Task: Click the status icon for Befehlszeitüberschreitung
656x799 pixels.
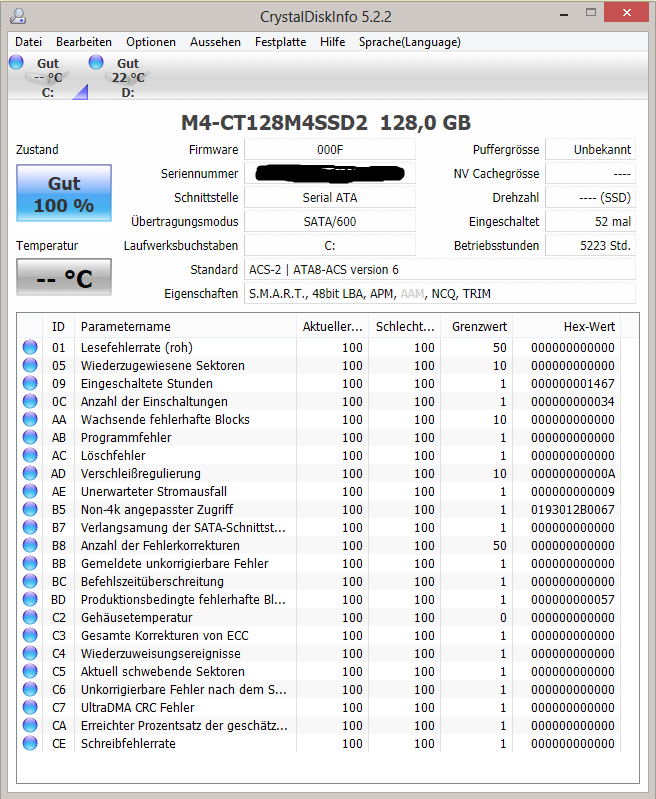Action: click(x=30, y=581)
